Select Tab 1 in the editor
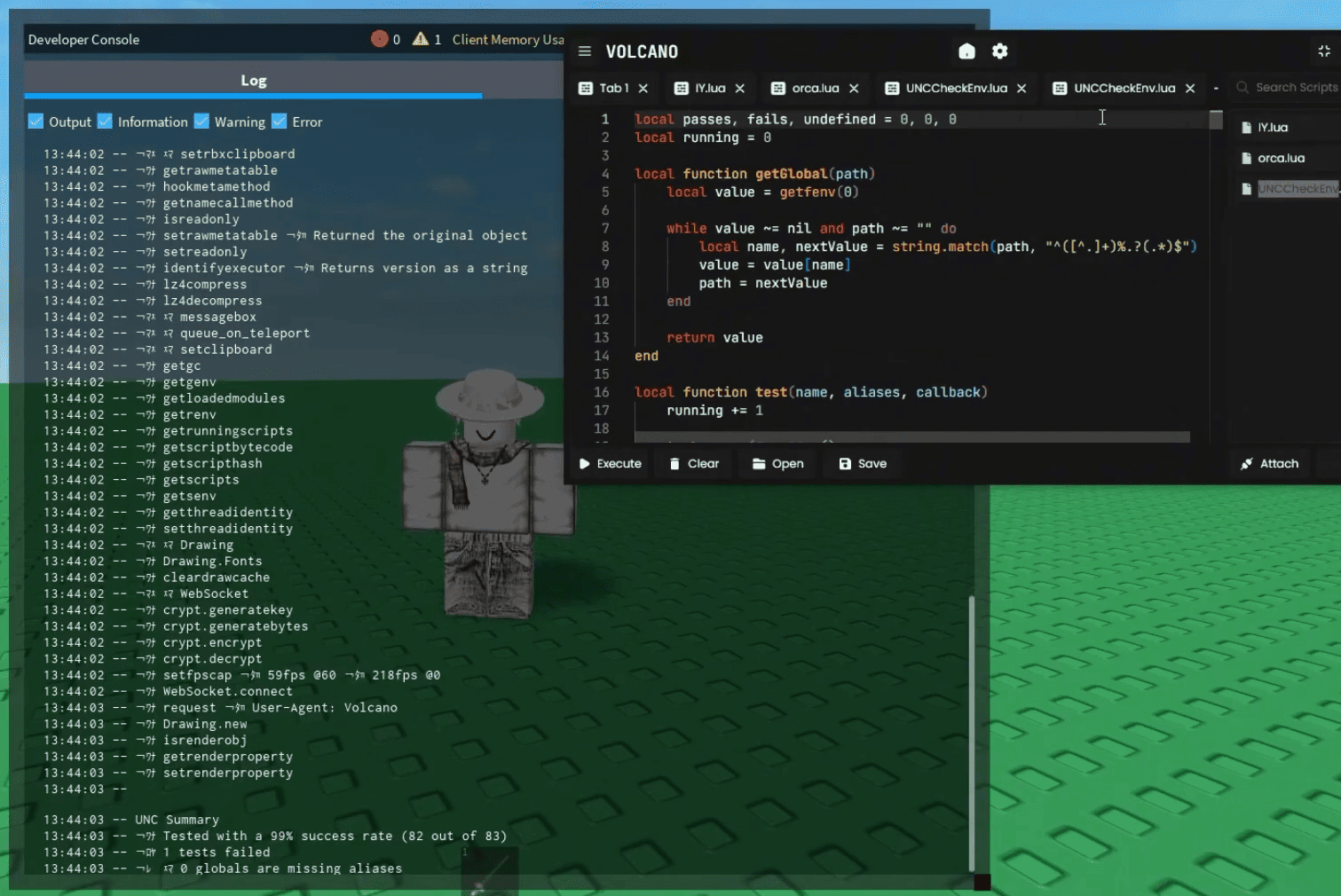This screenshot has height=896, width=1341. [613, 88]
